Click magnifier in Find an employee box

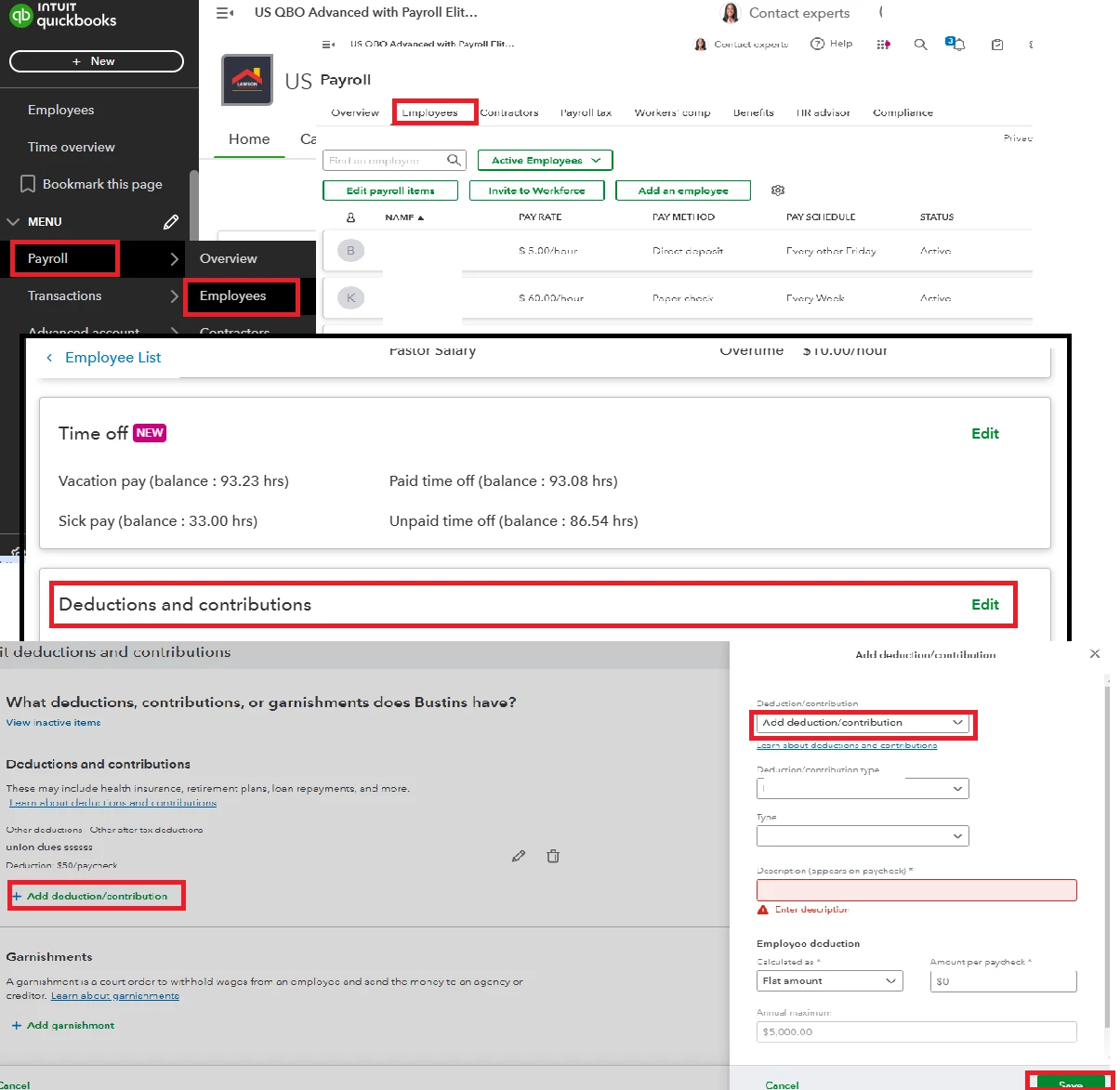[x=454, y=160]
